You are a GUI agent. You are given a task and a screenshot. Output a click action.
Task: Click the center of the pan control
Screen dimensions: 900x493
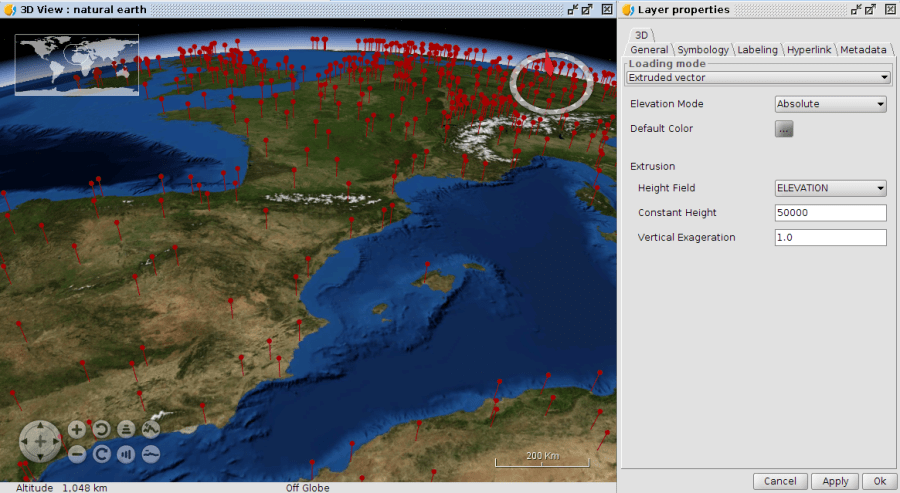click(40, 441)
